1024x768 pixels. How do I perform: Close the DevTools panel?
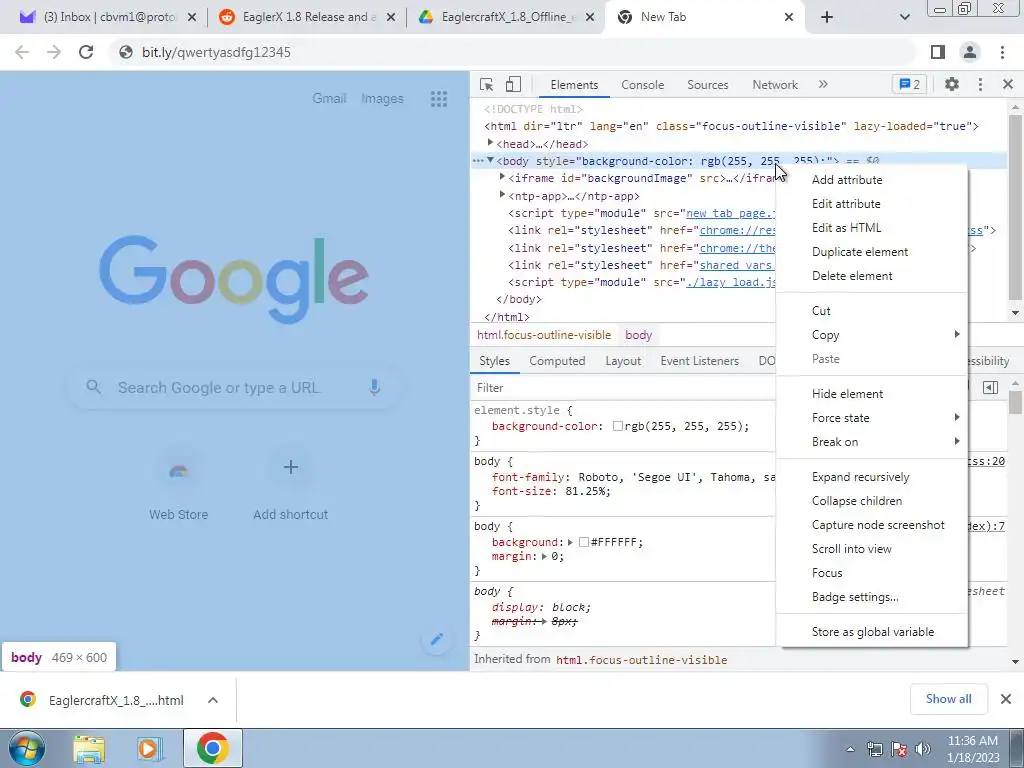click(x=1008, y=84)
